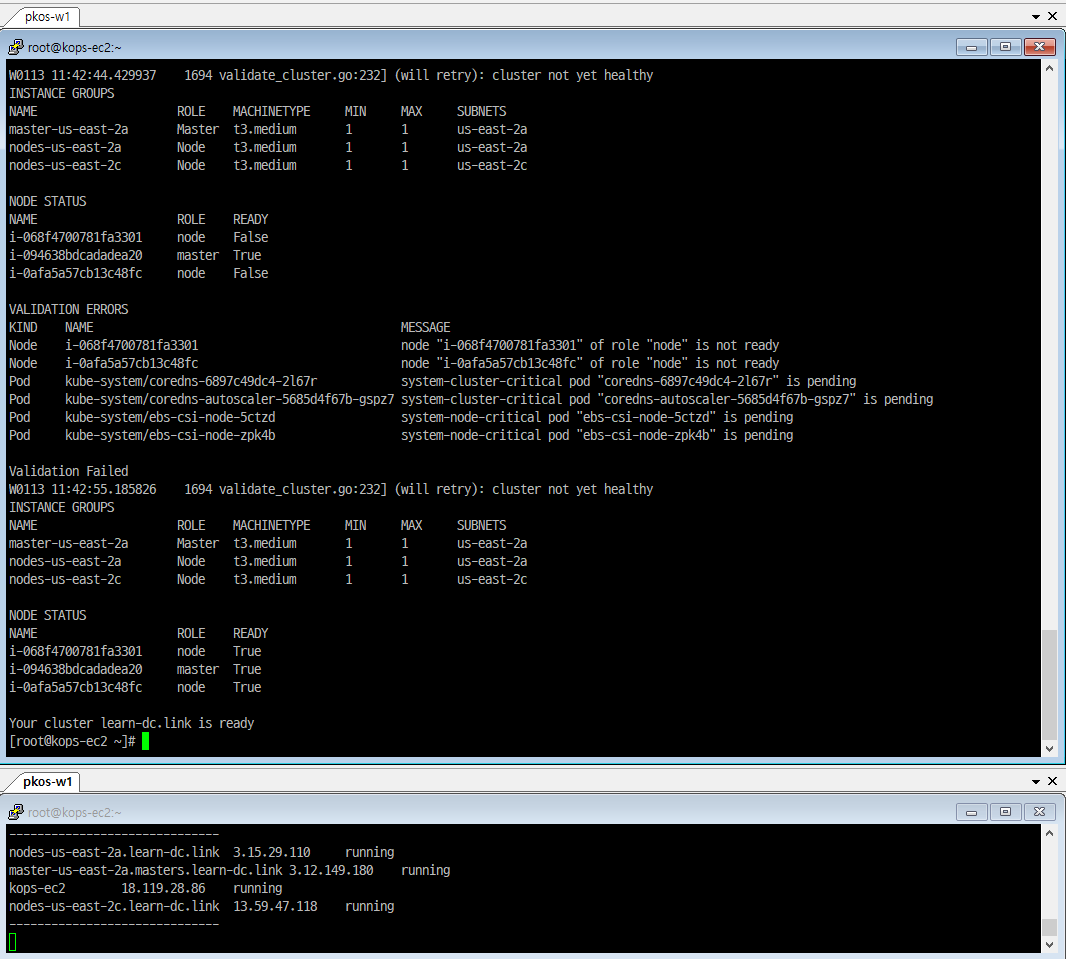Click the restore icon of the top PuTTY window
Screen dimensions: 1066x959
pos(1005,46)
